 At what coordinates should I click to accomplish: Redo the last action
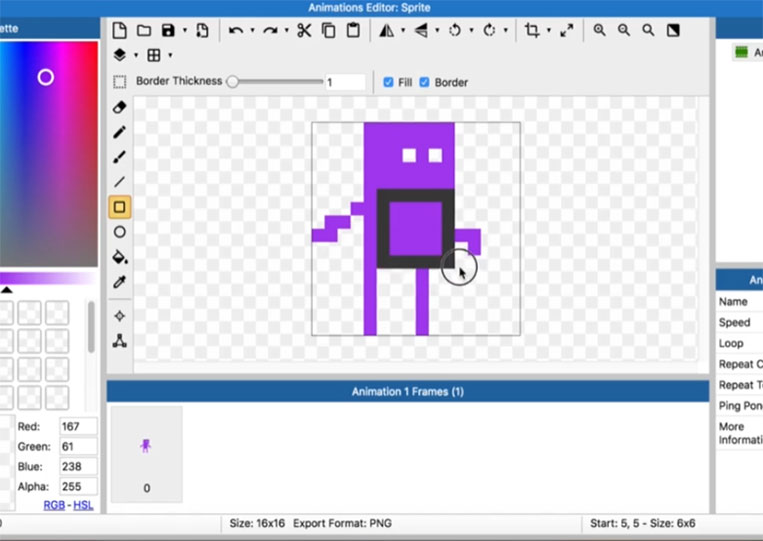[x=270, y=31]
